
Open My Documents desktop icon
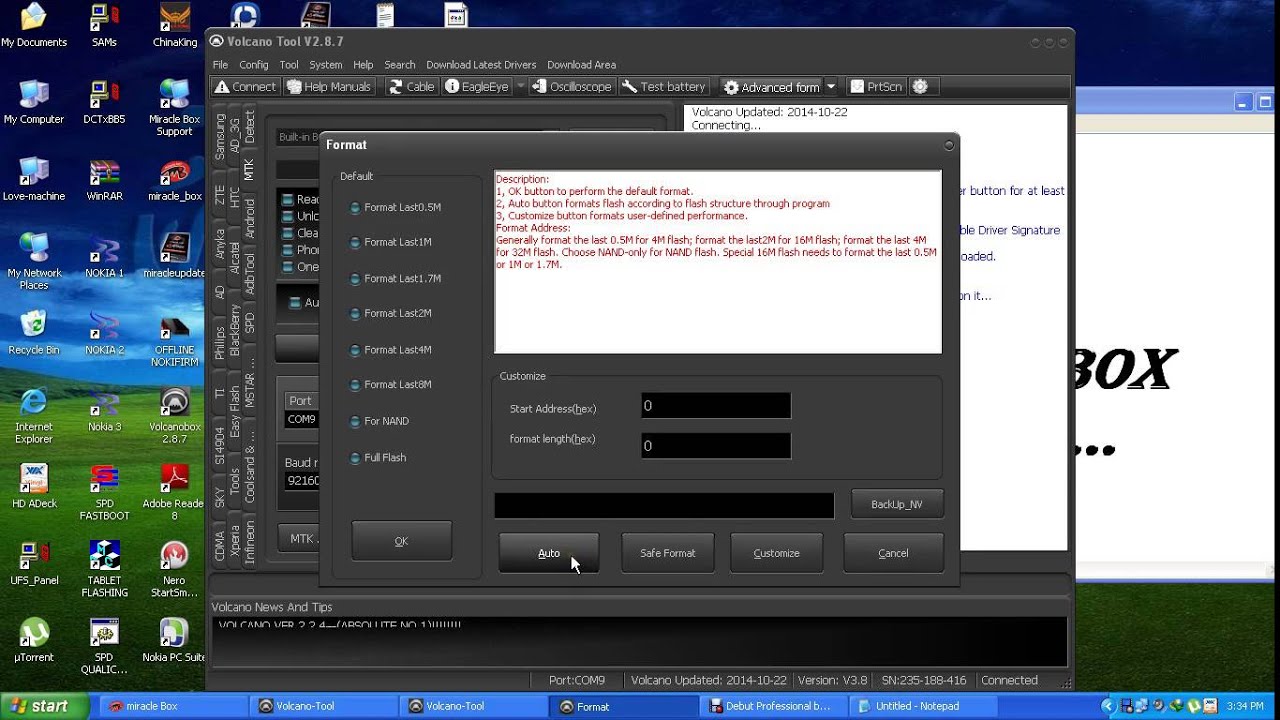point(34,25)
